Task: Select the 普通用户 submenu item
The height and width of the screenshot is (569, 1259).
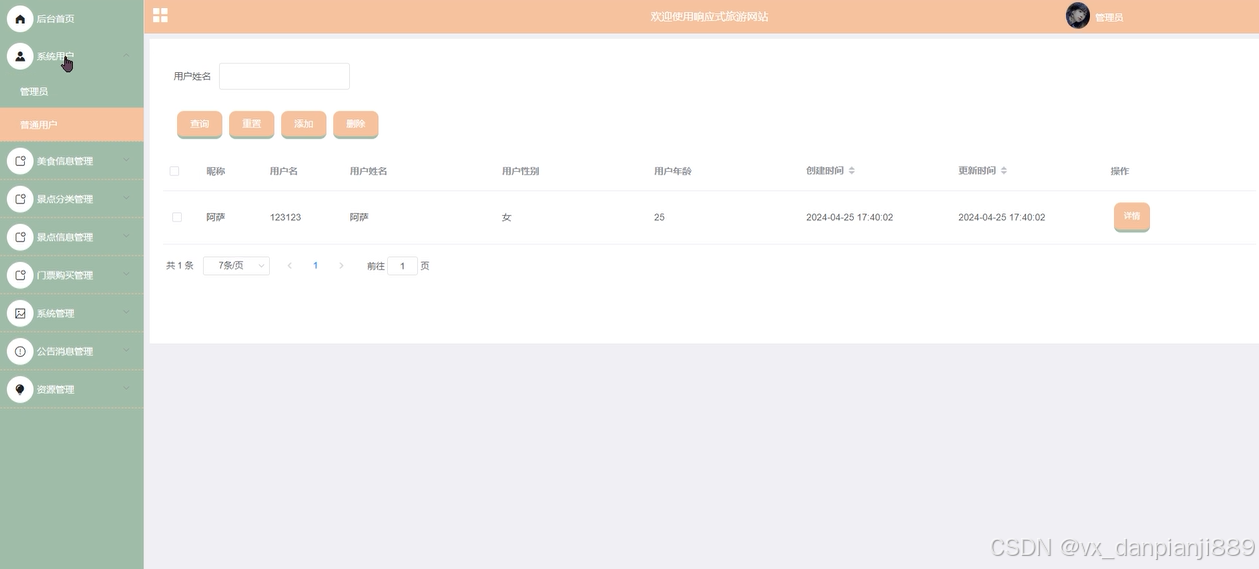Action: 72,125
